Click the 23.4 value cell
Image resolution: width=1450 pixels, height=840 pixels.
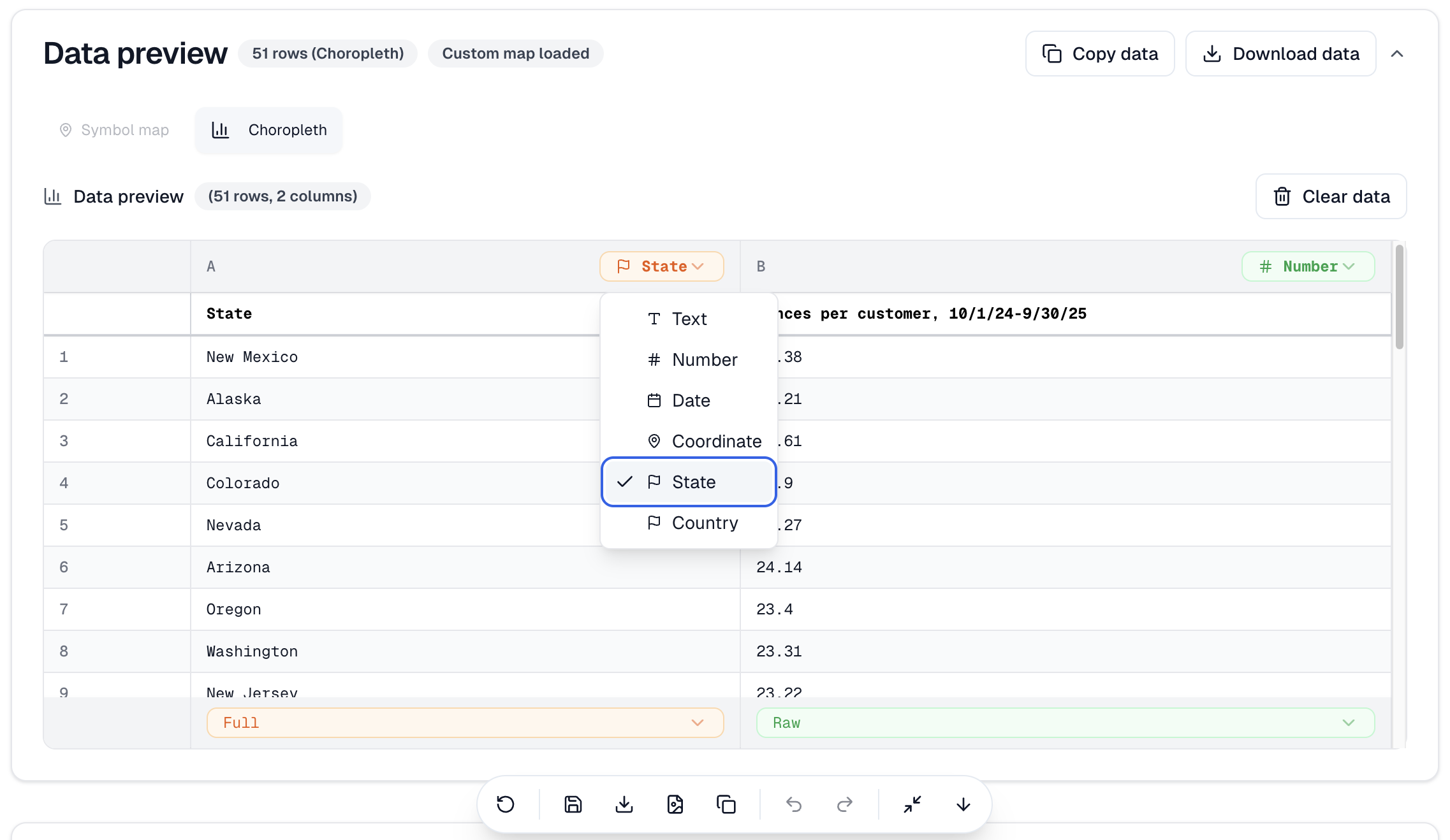1065,609
